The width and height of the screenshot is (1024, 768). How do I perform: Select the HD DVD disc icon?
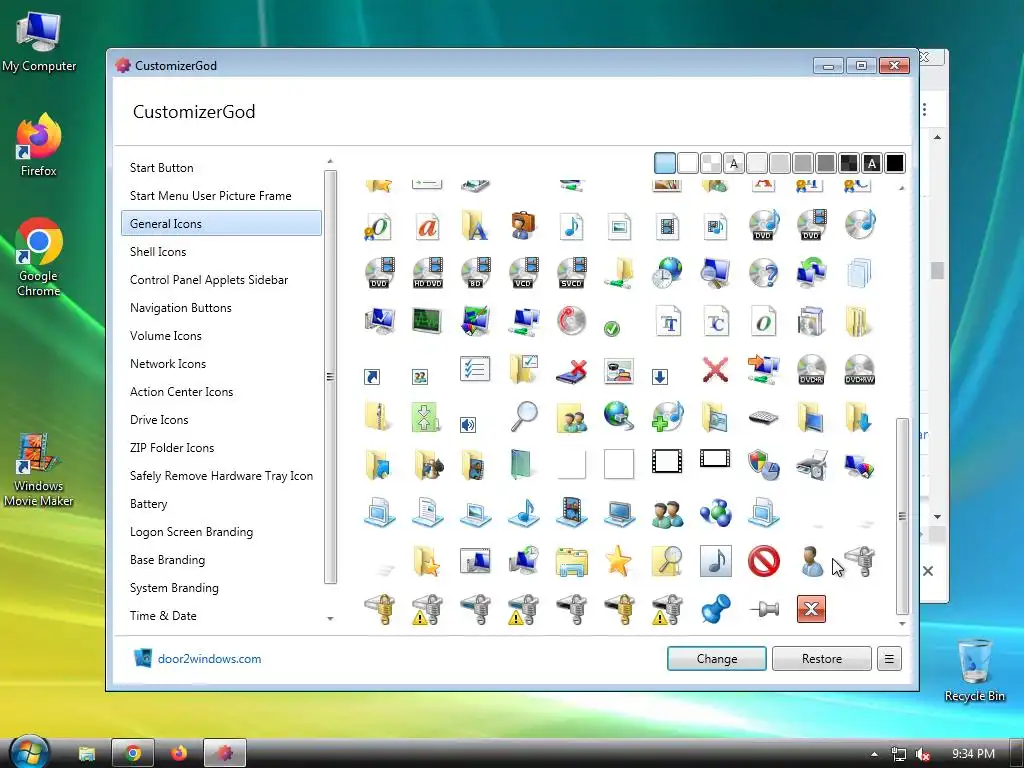click(427, 273)
